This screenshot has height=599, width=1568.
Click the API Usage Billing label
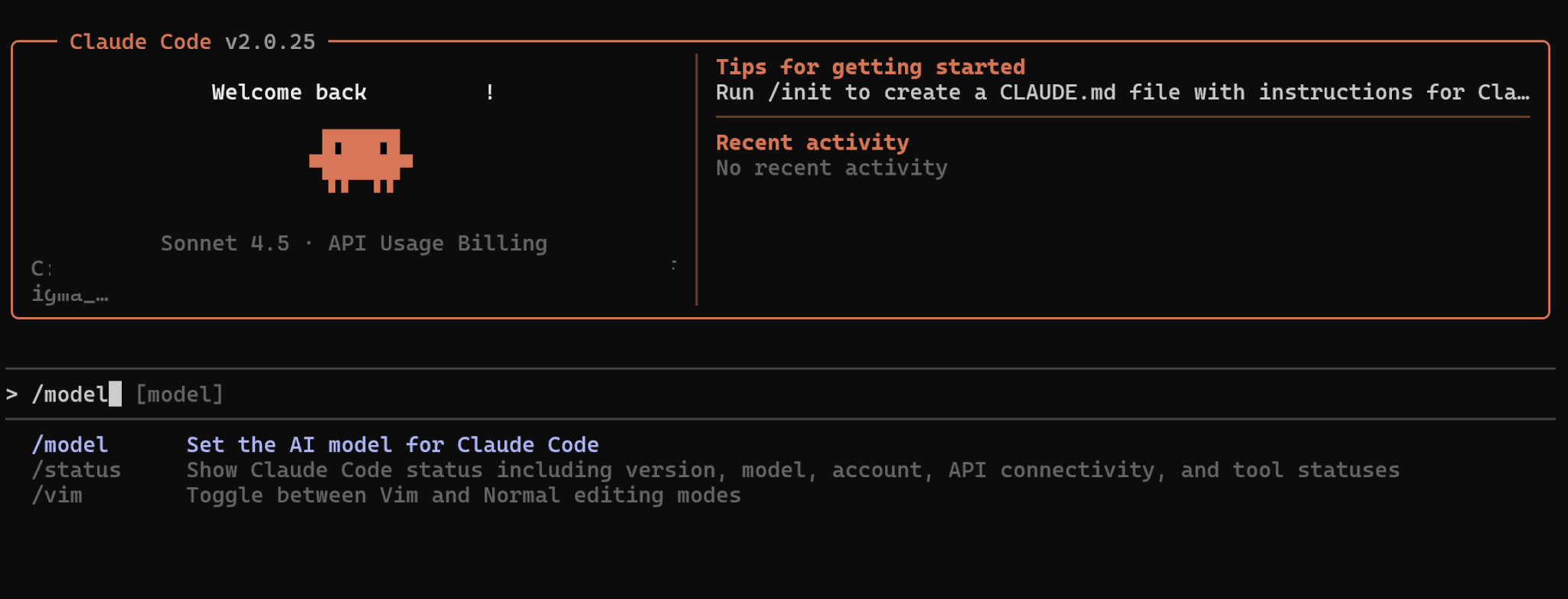click(437, 244)
